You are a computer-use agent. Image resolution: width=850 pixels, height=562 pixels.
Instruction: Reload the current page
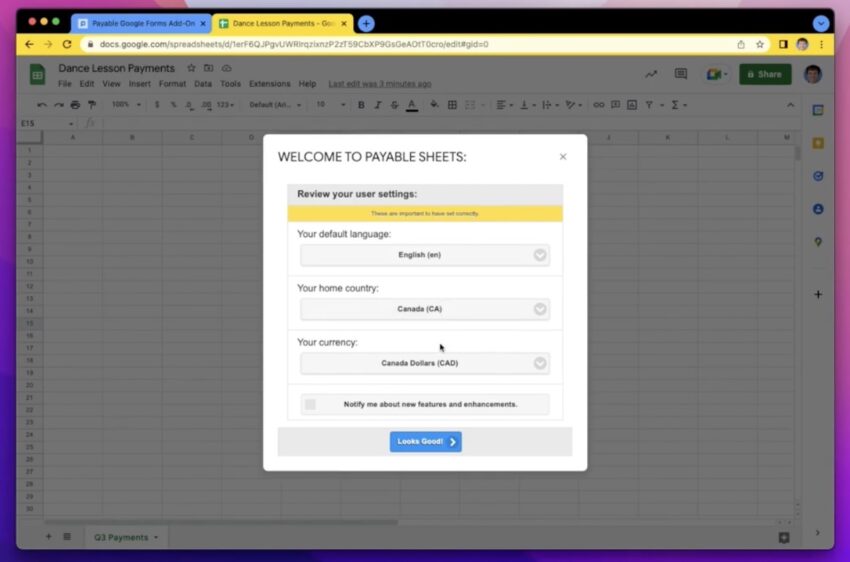click(x=67, y=44)
